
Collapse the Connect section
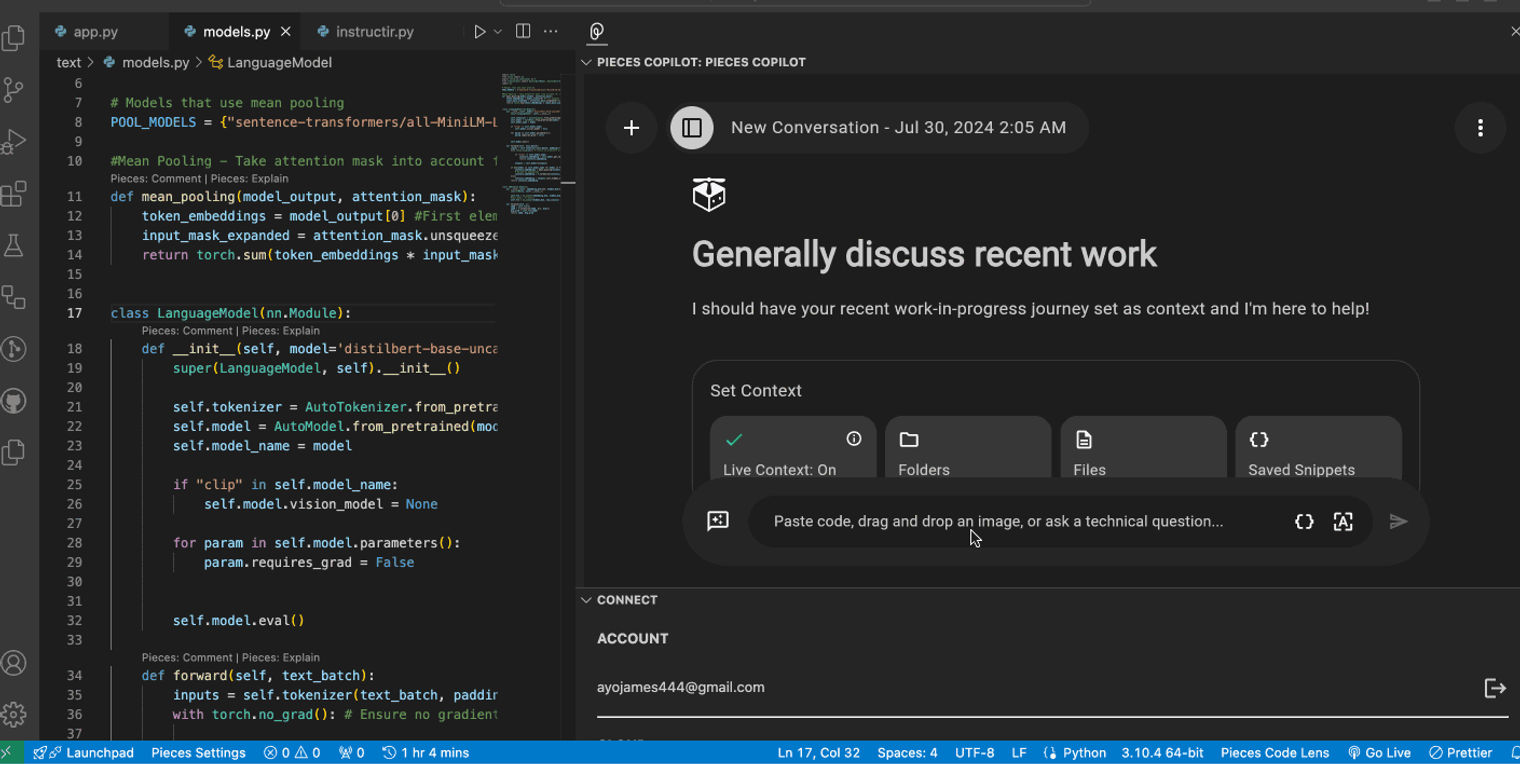[x=587, y=600]
